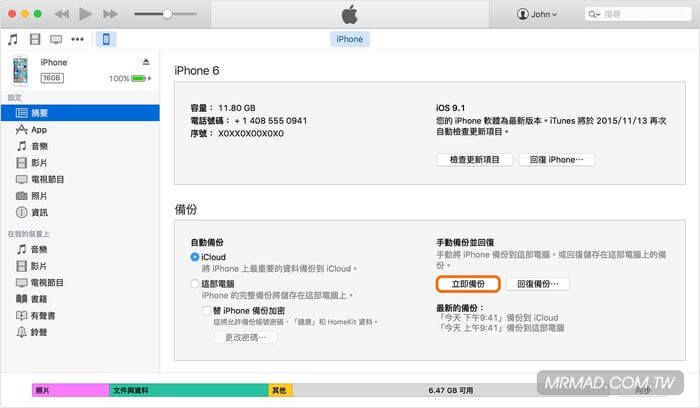Click the pink 照片 storage segment
The width and height of the screenshot is (700, 408).
coord(71,391)
